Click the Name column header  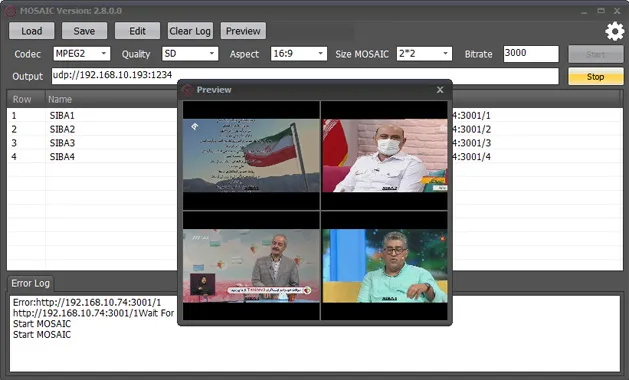click(60, 99)
